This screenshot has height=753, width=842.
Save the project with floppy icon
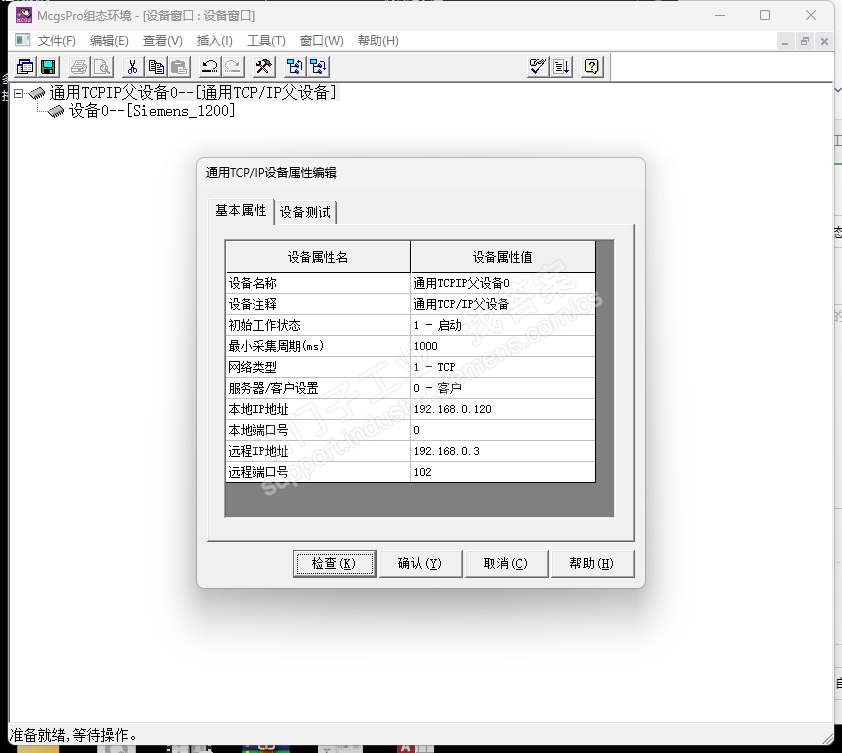(48, 67)
